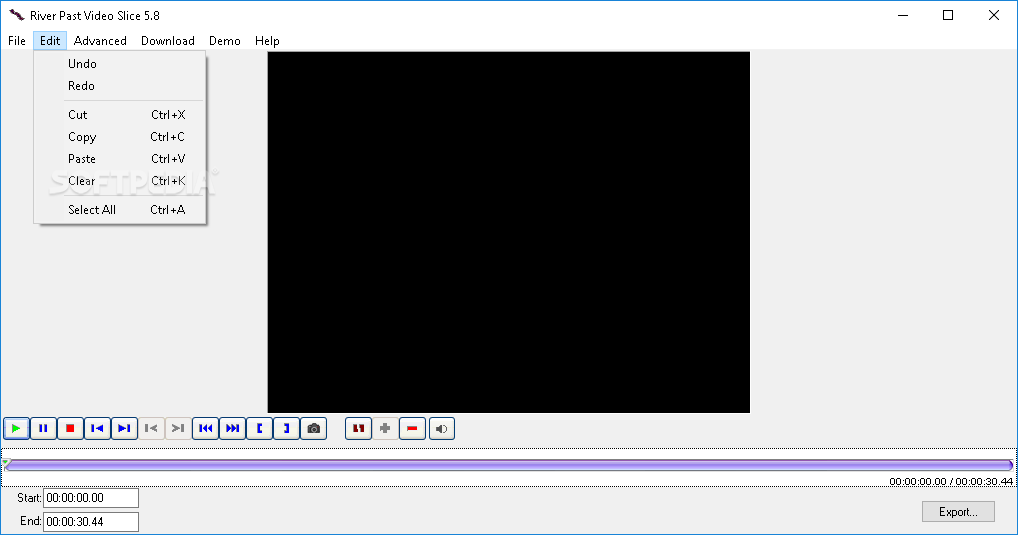1018x535 pixels.
Task: Choose Select All from the Edit menu
Action: click(120, 210)
